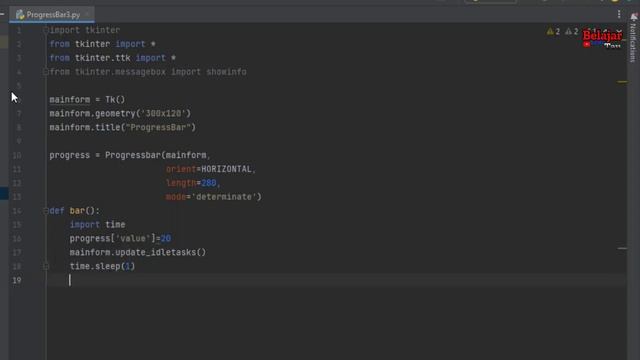Jump to lower warning stripe mark in scrollbar

(x=622, y=248)
